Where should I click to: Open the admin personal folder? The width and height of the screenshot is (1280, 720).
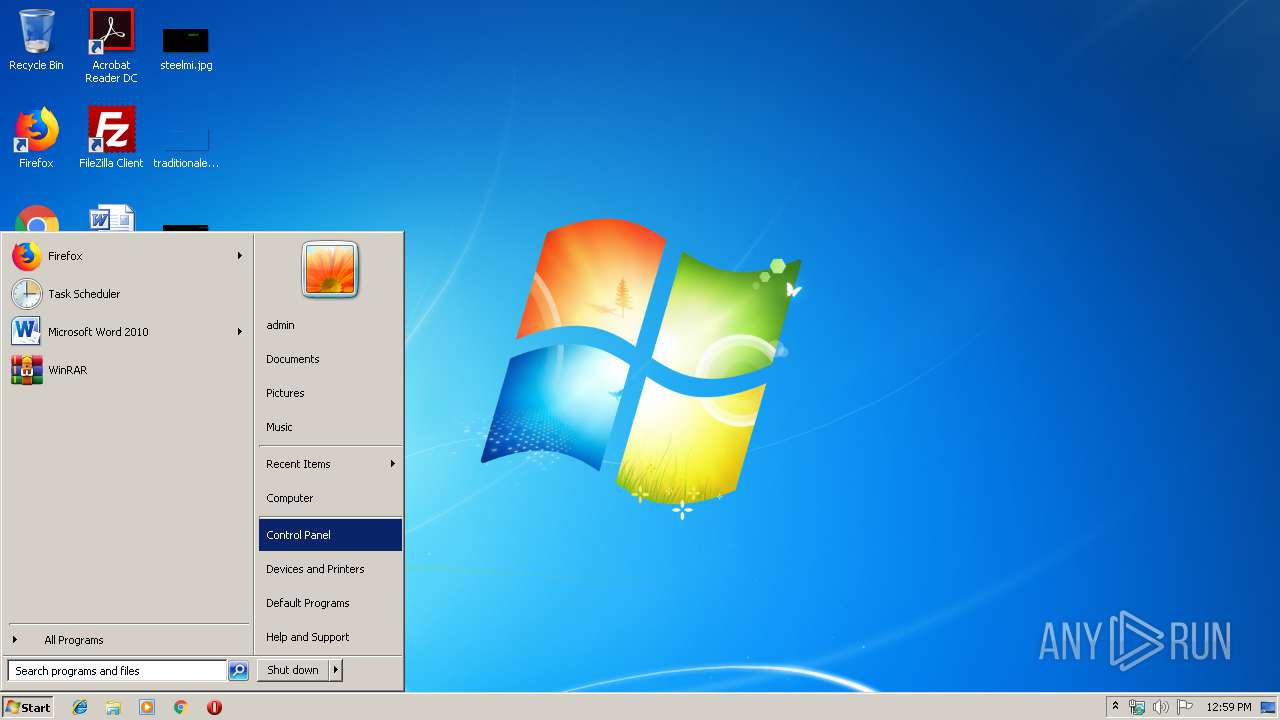pyautogui.click(x=330, y=325)
